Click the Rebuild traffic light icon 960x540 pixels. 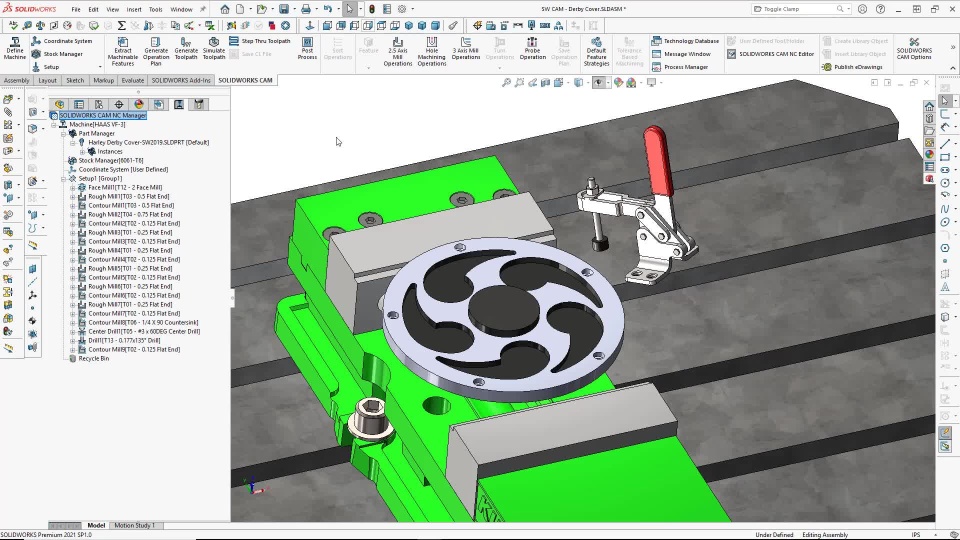[372, 9]
